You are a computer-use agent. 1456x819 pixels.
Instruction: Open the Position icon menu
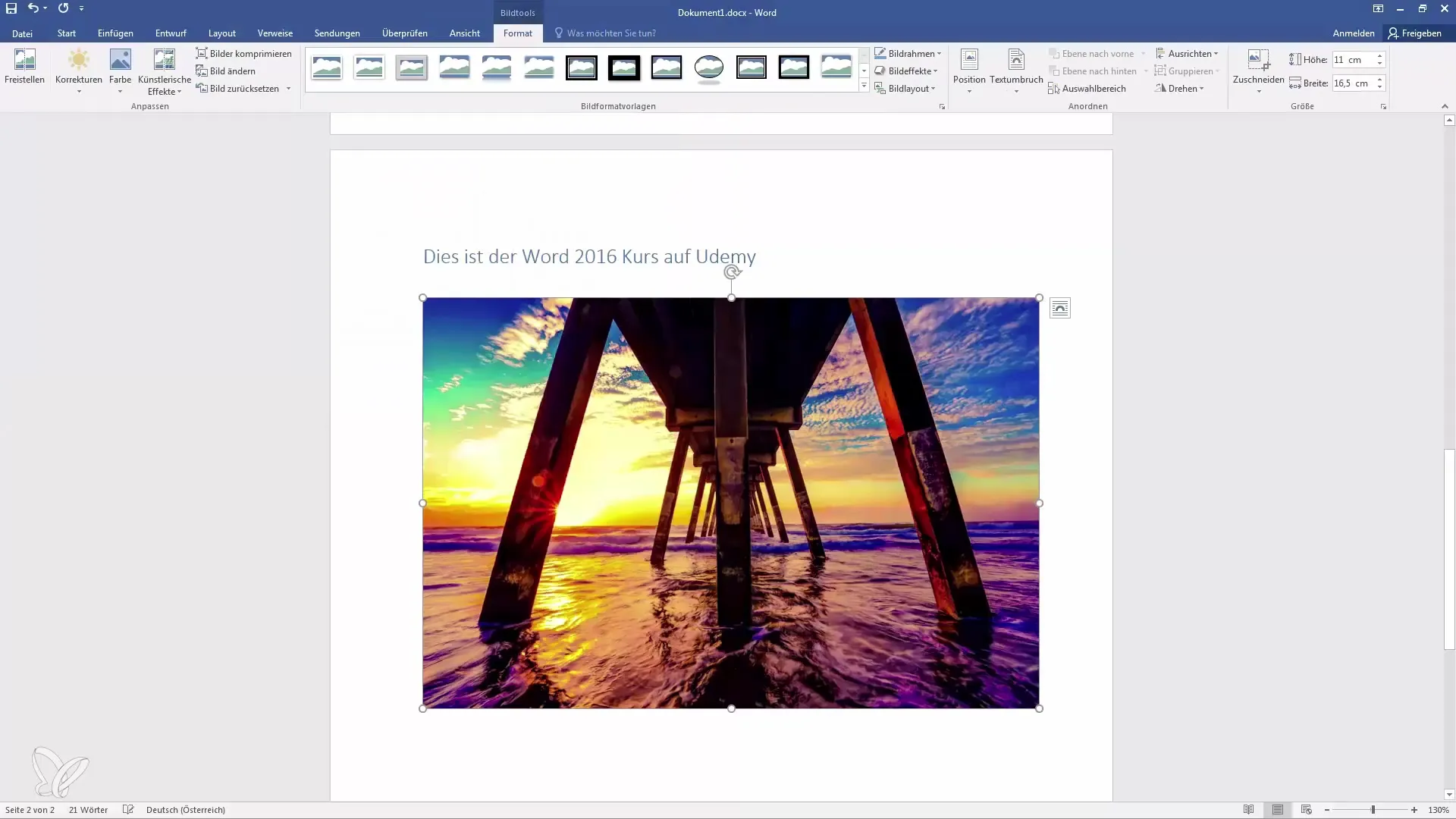[x=969, y=71]
